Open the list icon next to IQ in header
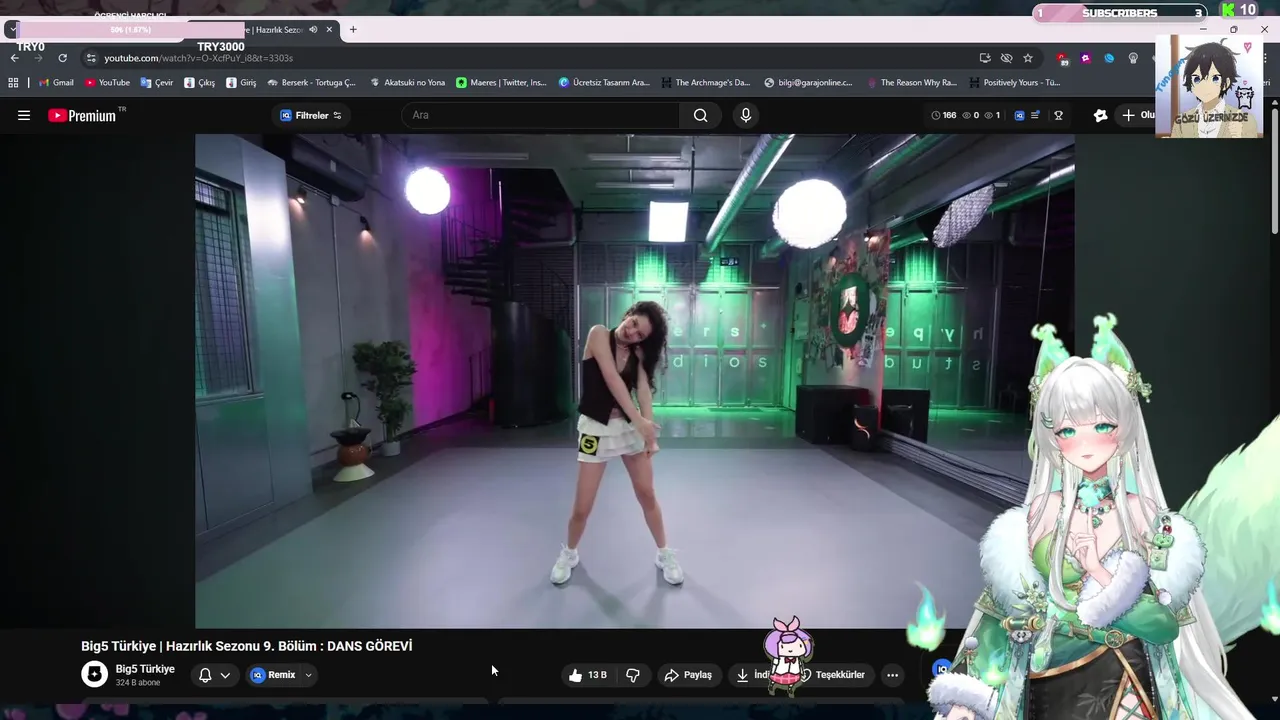 click(1035, 115)
